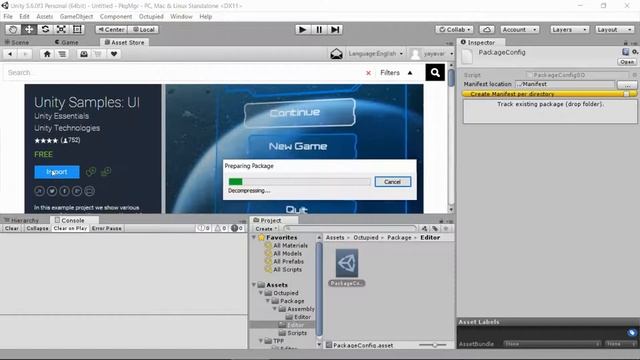Open the GameObject menu

pos(76,16)
